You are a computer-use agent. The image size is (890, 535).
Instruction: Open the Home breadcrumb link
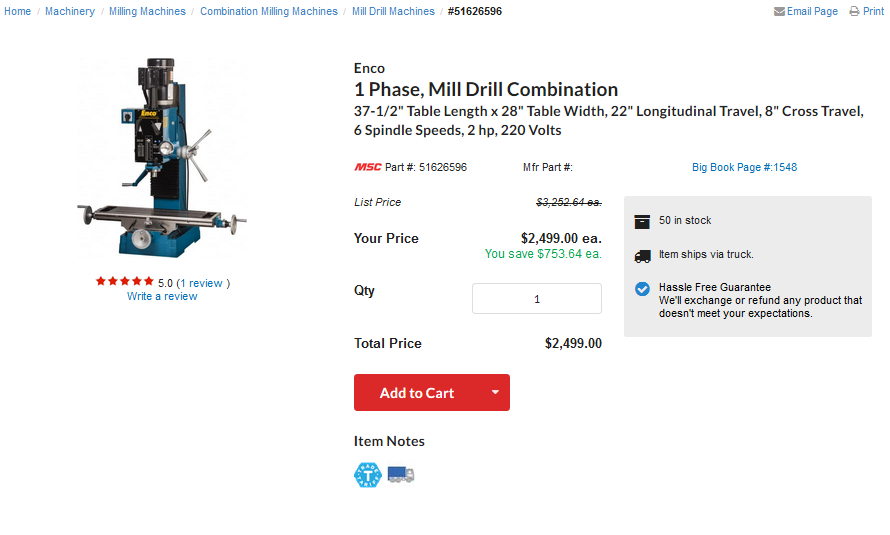pyautogui.click(x=18, y=11)
